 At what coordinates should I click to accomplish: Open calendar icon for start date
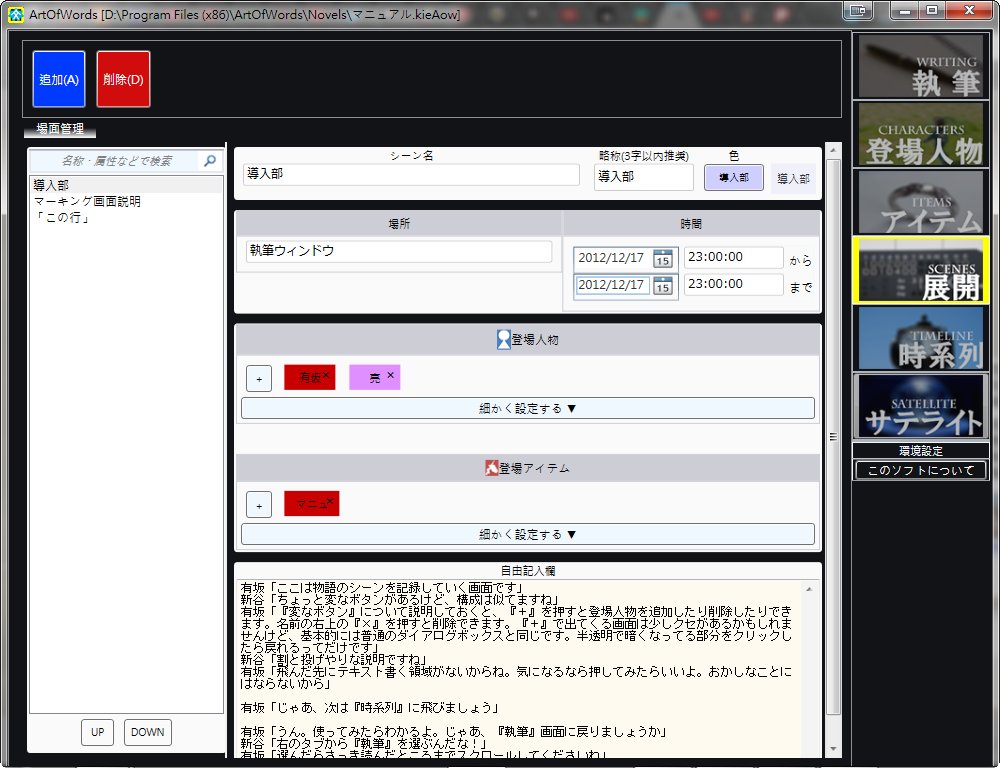coord(663,258)
